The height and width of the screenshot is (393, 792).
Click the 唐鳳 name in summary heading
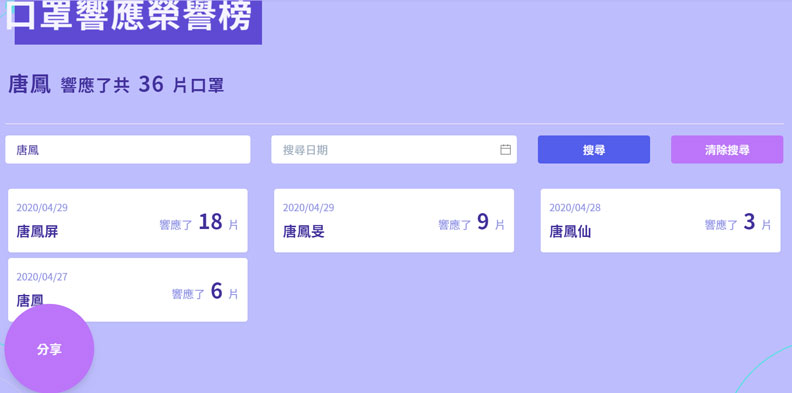tap(29, 84)
